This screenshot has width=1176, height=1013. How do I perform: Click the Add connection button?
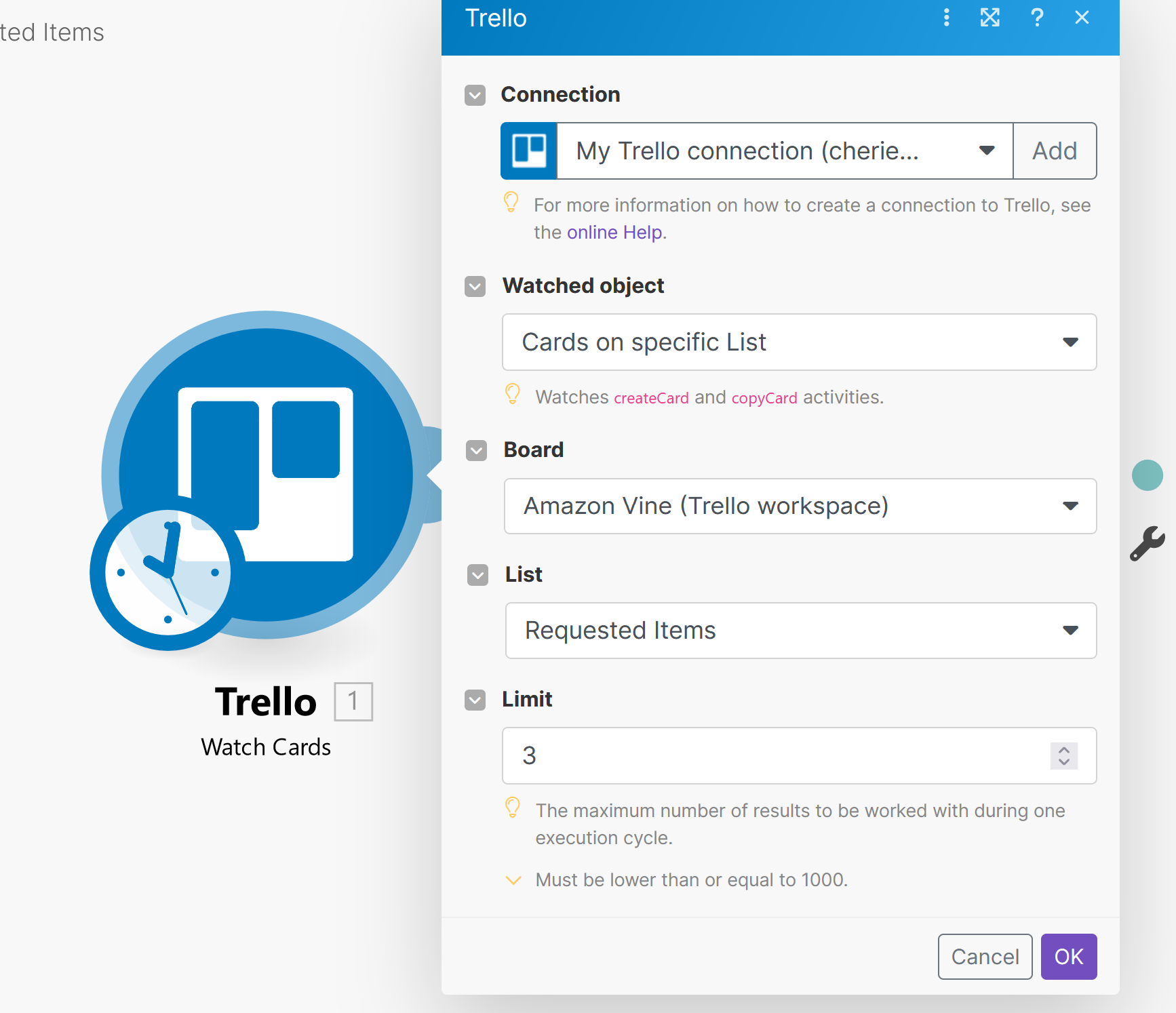coord(1055,151)
